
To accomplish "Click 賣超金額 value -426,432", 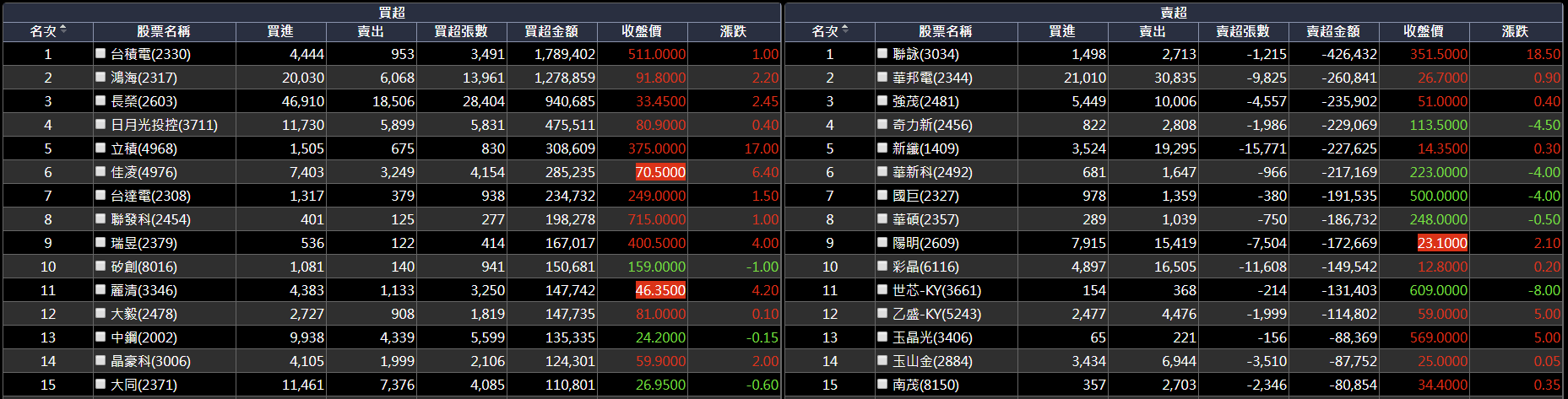I will pos(1349,54).
